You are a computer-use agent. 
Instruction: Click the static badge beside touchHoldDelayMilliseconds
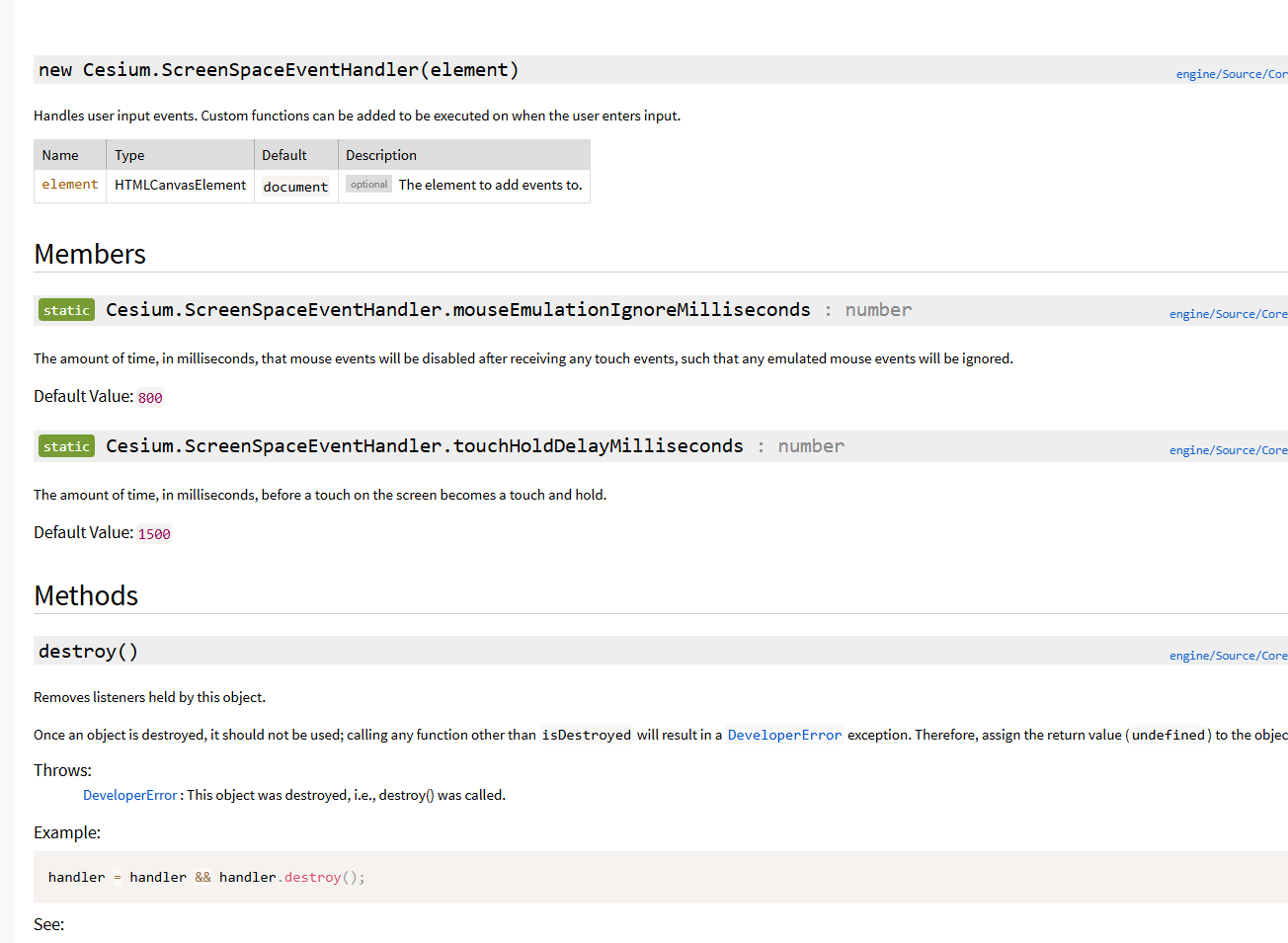click(67, 446)
